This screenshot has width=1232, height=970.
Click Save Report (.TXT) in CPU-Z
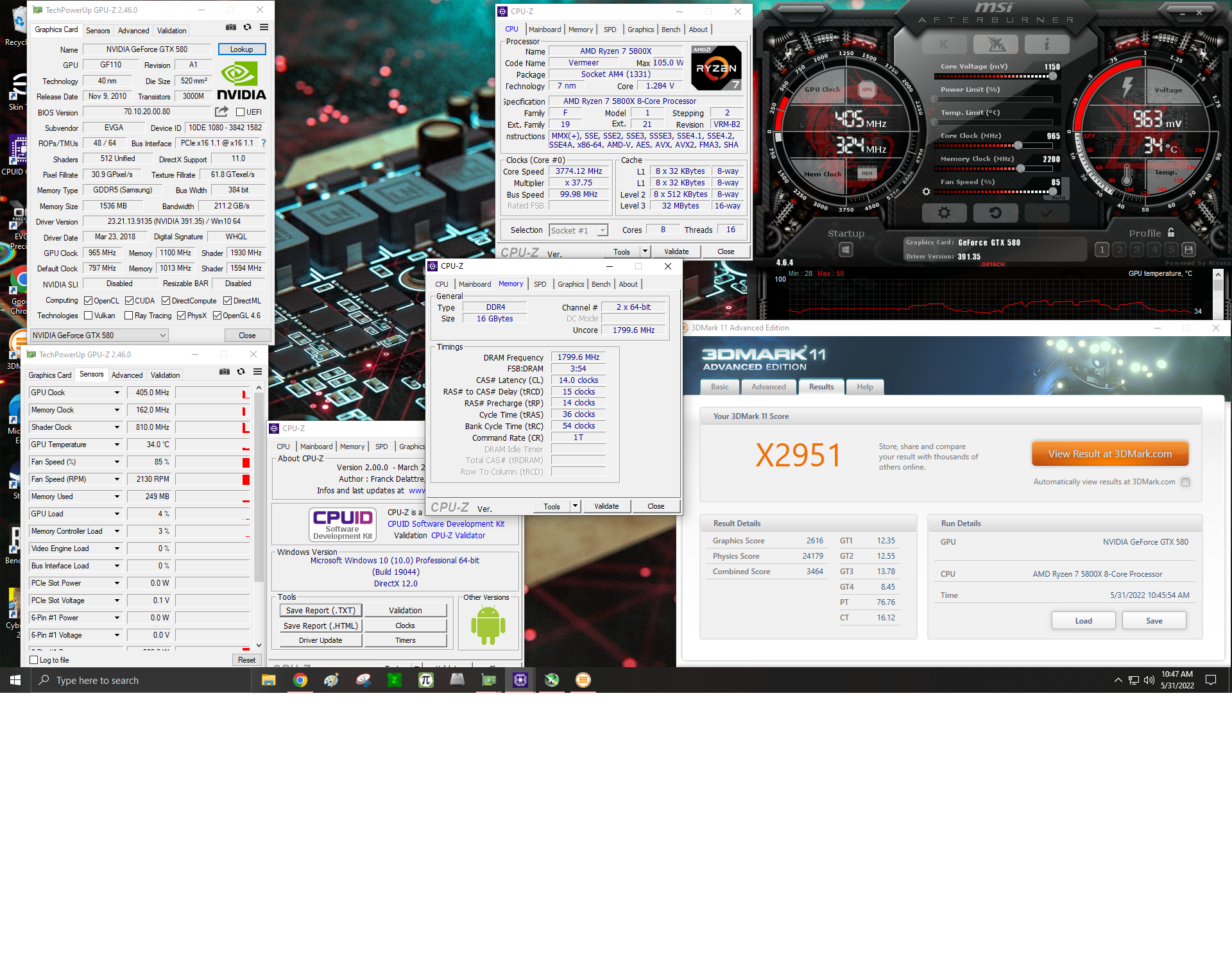[320, 610]
